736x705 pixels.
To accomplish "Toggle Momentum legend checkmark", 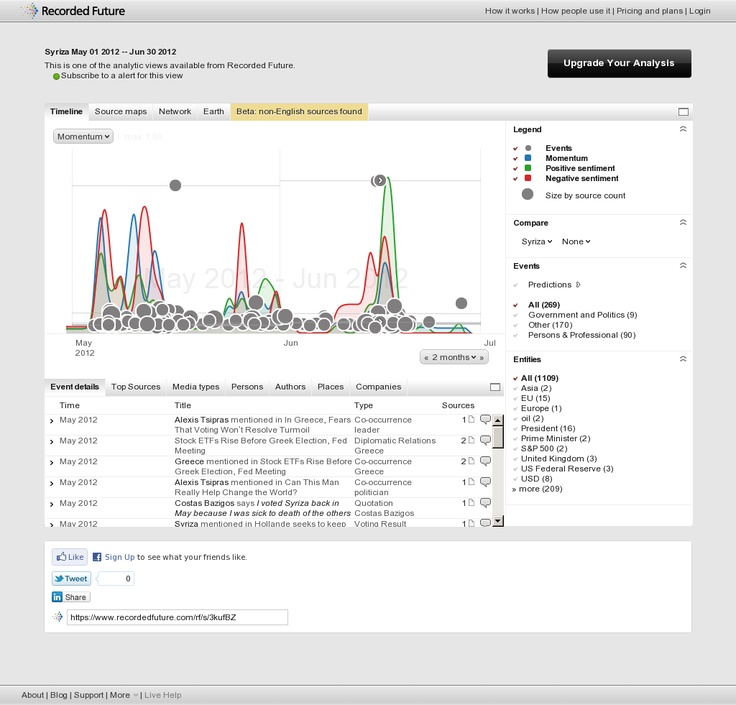I will pos(515,159).
